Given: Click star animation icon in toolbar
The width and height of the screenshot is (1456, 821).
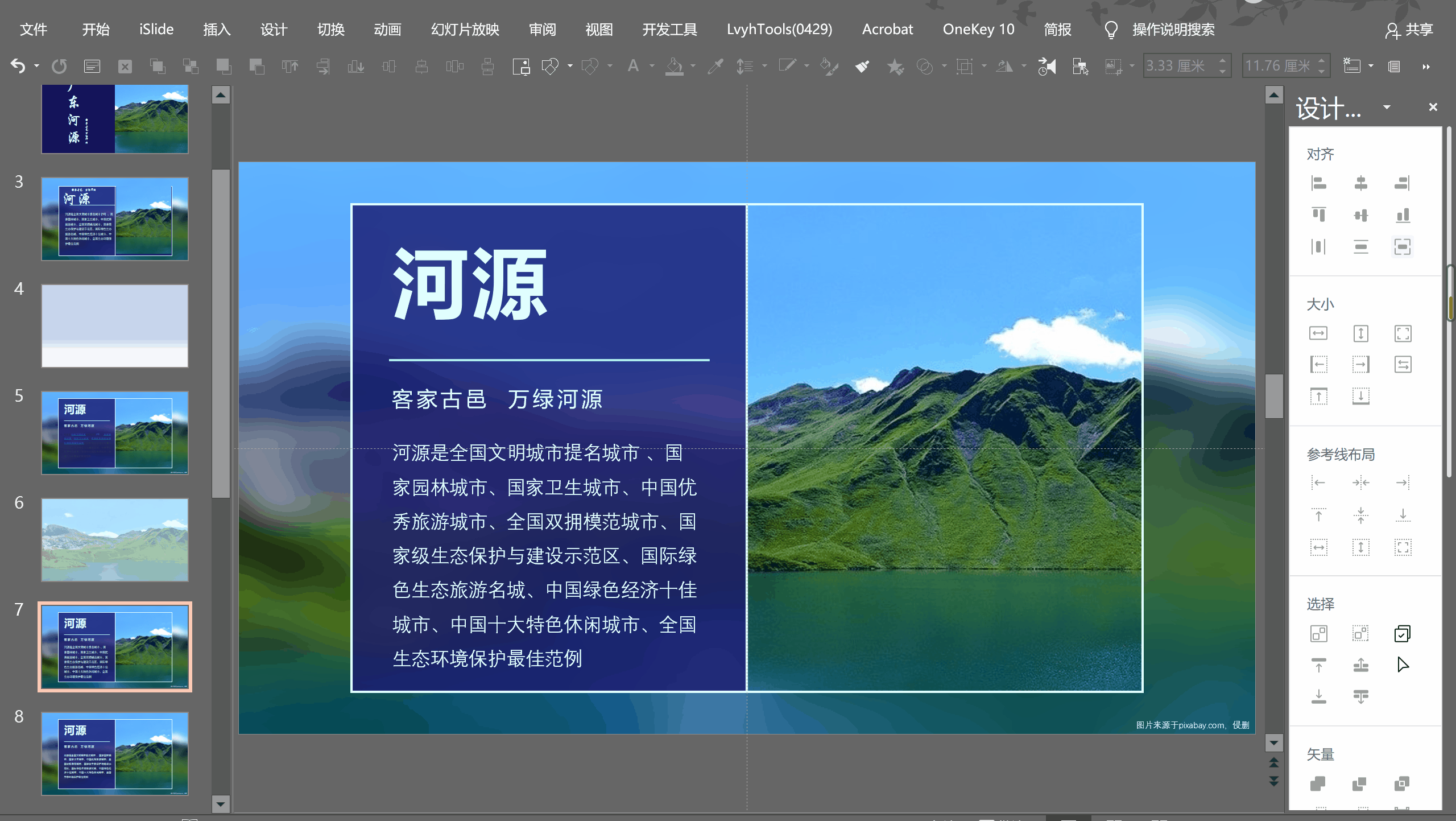Looking at the screenshot, I should tap(895, 67).
